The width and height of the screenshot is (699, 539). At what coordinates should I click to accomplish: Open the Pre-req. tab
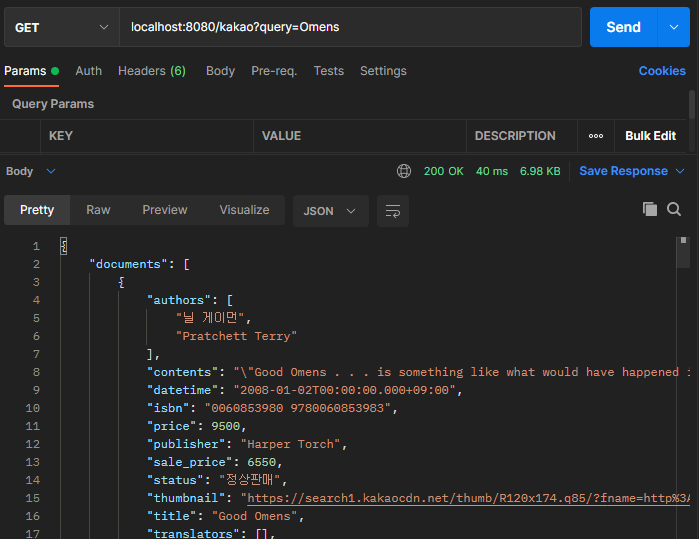point(274,71)
